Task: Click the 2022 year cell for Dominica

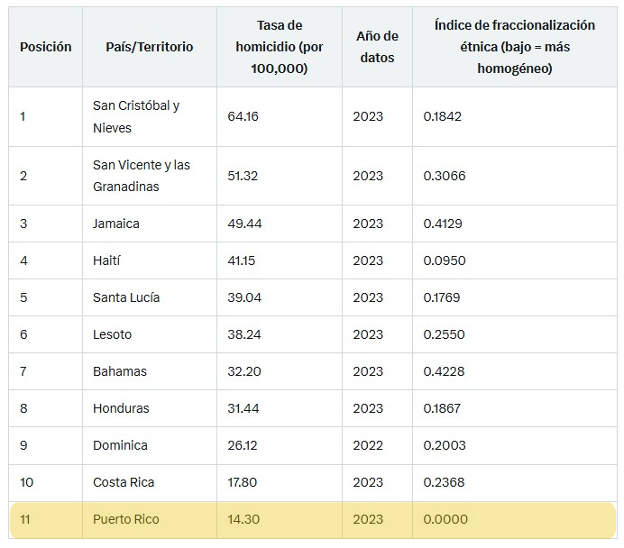Action: pos(368,446)
